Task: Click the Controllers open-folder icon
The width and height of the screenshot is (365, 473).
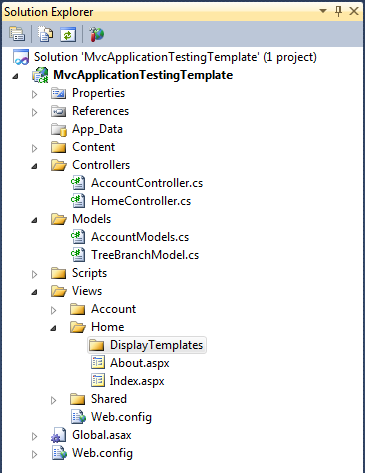Action: (59, 165)
